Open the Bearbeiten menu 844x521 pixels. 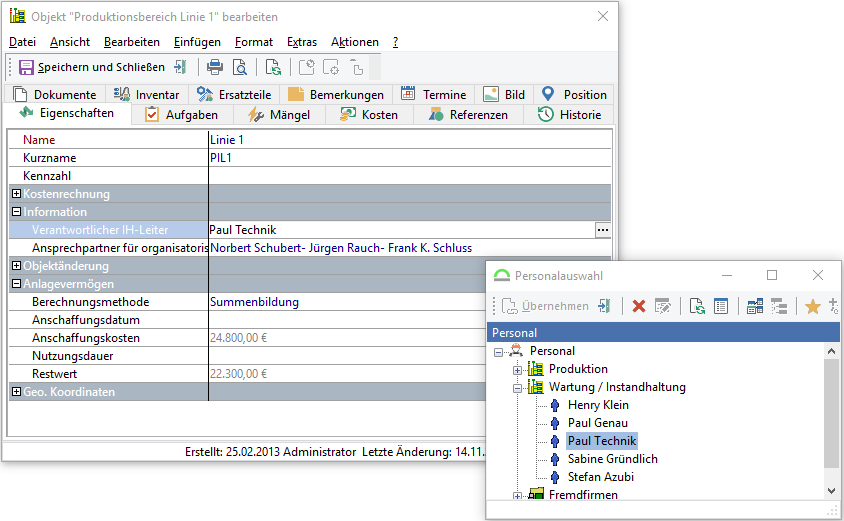click(132, 42)
